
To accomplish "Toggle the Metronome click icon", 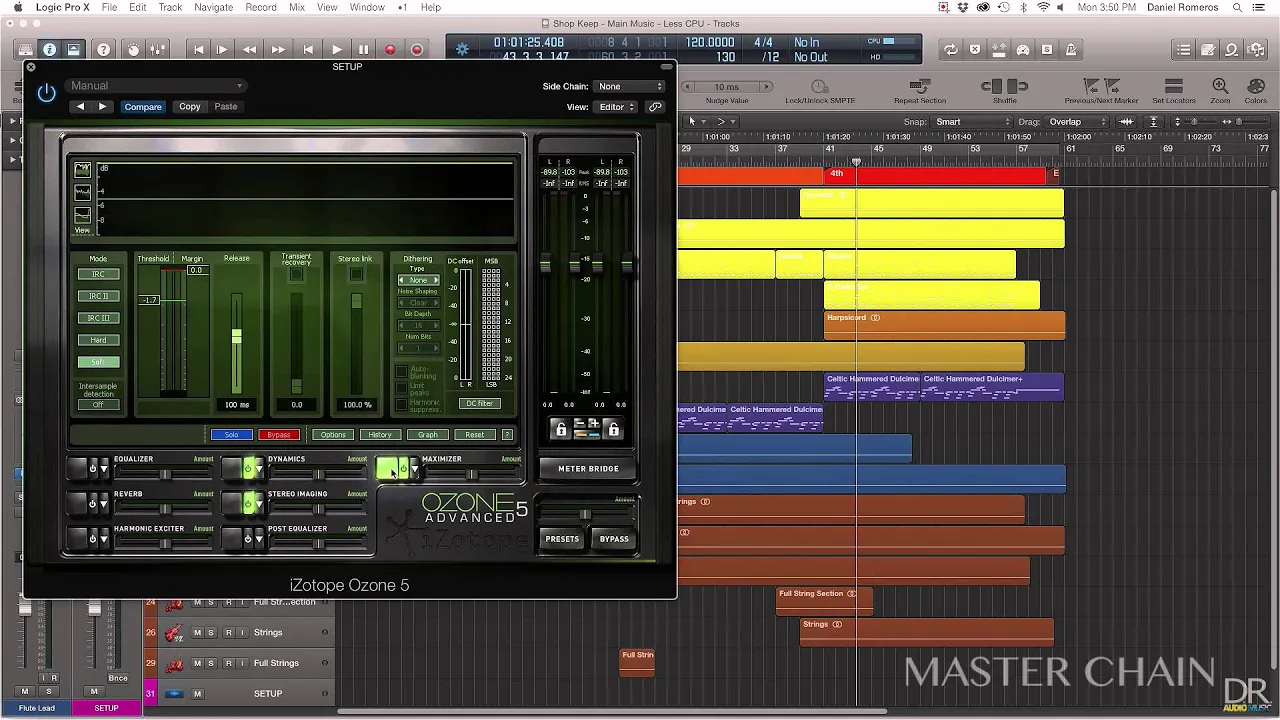I will [x=1071, y=49].
